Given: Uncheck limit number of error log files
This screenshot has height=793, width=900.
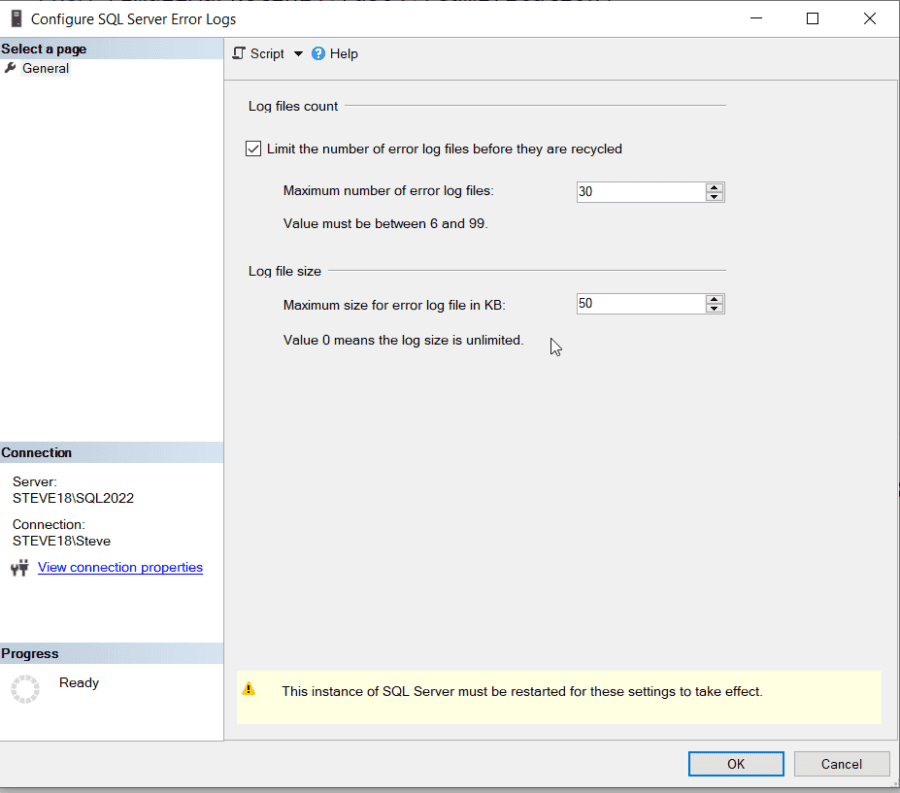Looking at the screenshot, I should [x=253, y=148].
